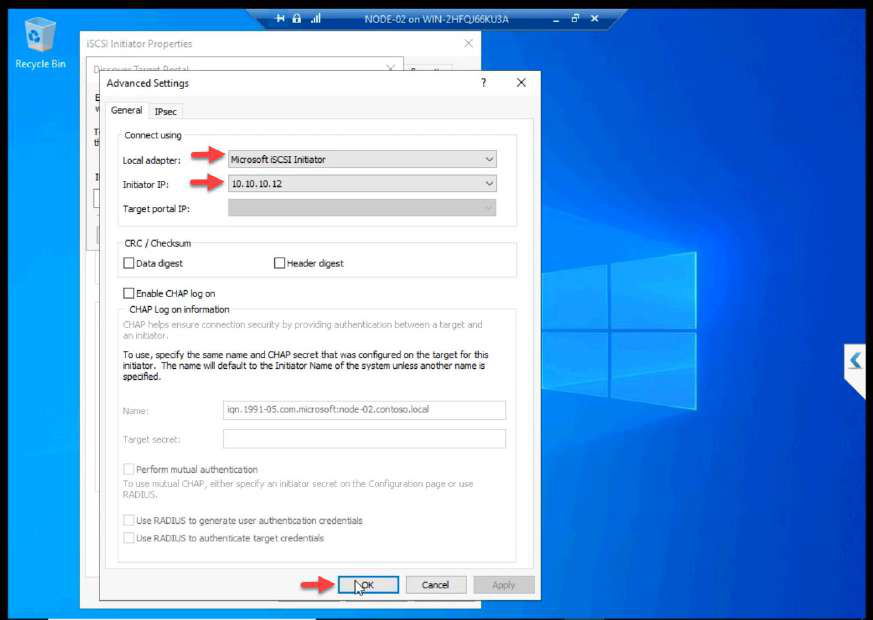The height and width of the screenshot is (620, 873).
Task: Click the CHAP Name input field
Action: (364, 410)
